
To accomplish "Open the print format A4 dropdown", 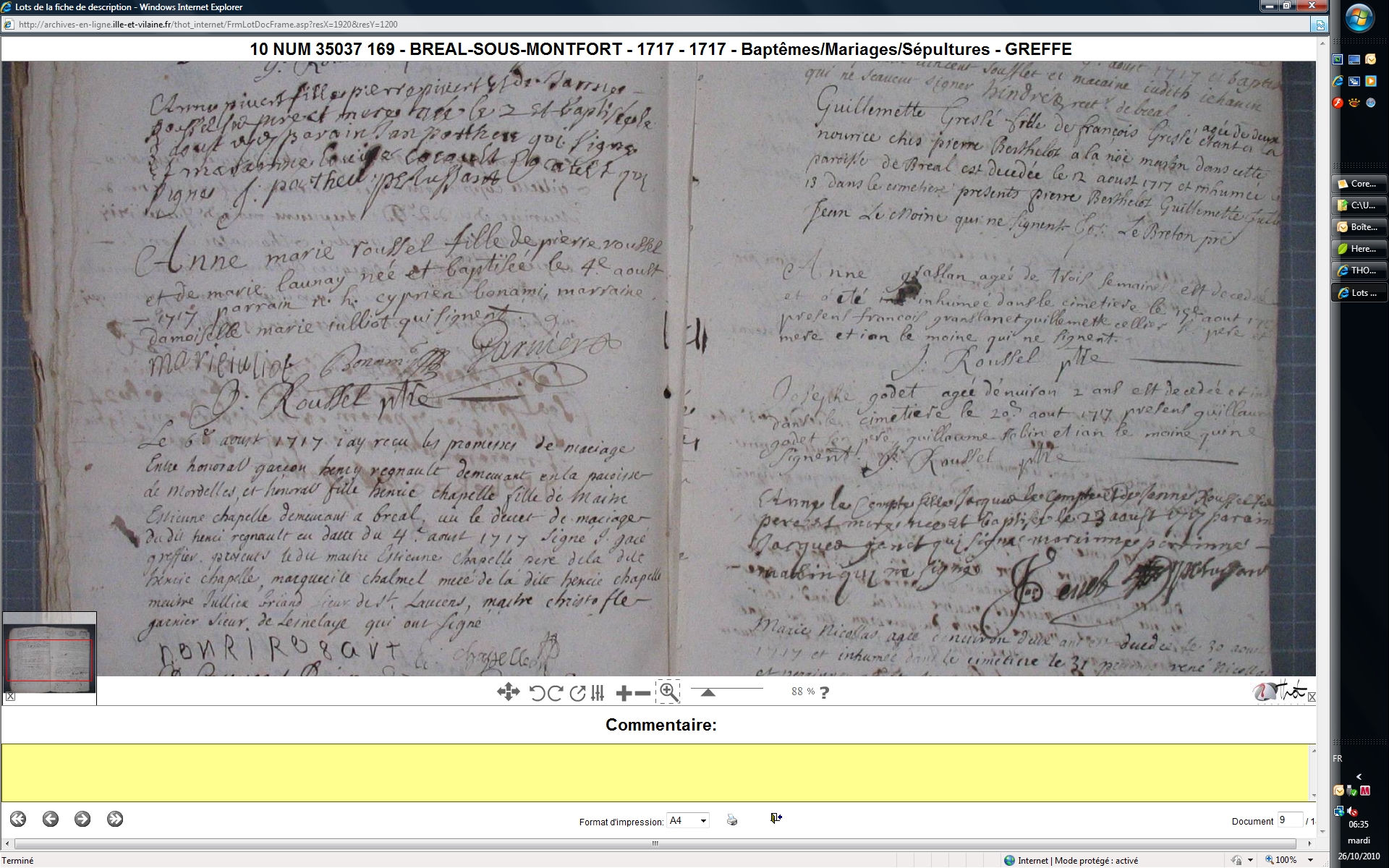I will 703,820.
